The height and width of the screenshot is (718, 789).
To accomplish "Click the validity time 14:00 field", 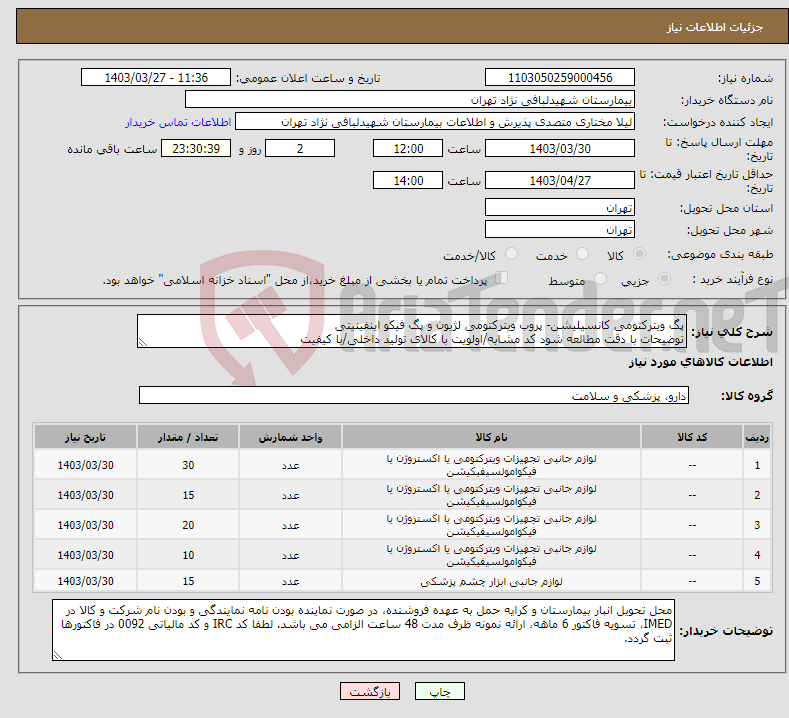I will [x=408, y=180].
